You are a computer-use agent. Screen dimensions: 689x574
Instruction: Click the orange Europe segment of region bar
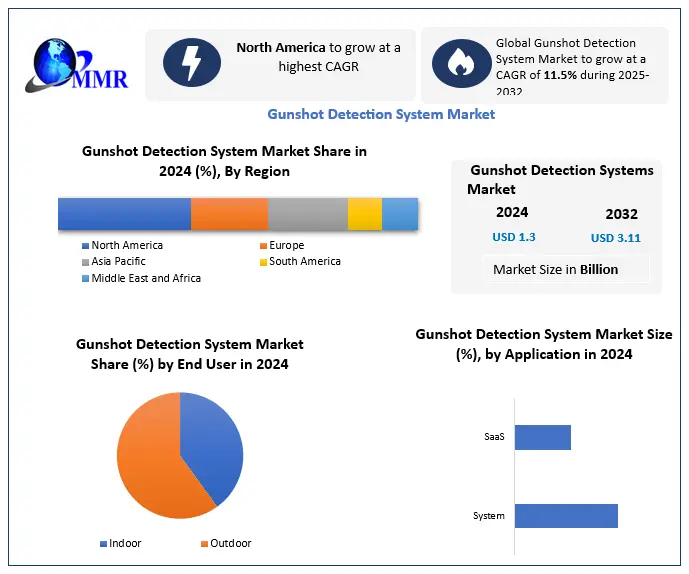229,215
